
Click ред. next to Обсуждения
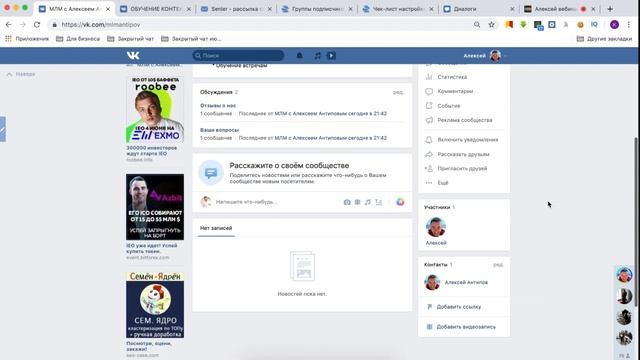[398, 92]
